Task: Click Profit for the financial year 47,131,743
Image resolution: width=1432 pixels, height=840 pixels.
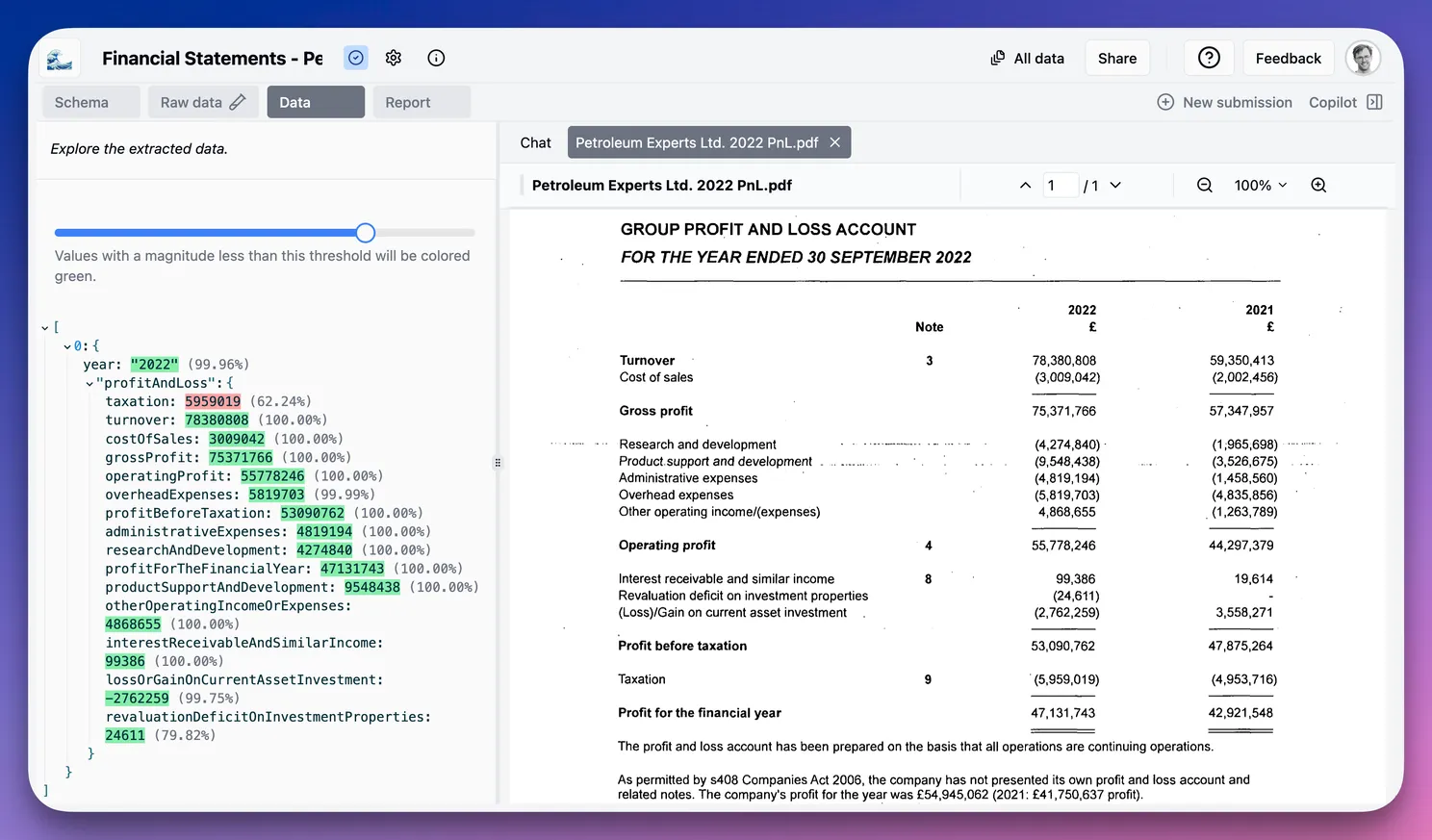Action: [x=1063, y=713]
